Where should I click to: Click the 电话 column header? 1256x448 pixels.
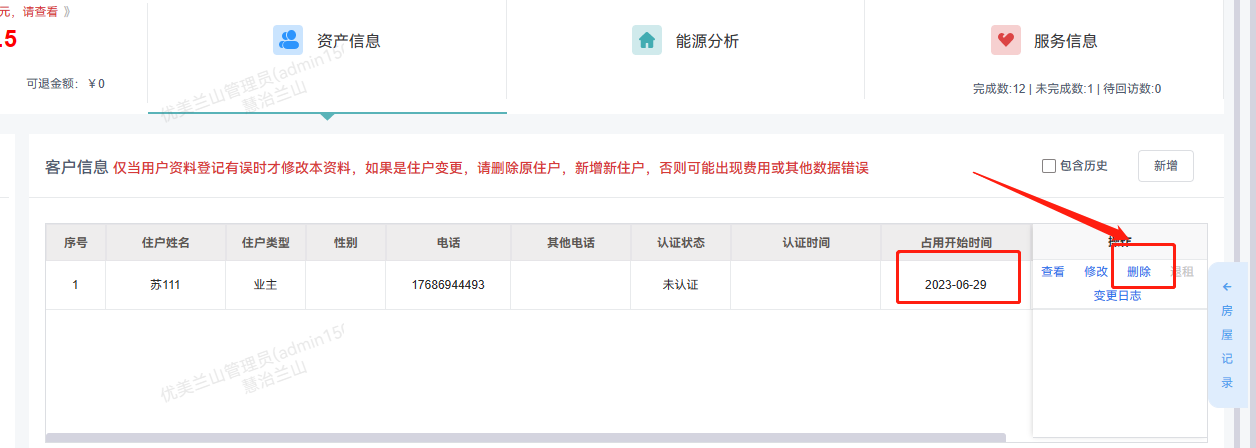[448, 243]
